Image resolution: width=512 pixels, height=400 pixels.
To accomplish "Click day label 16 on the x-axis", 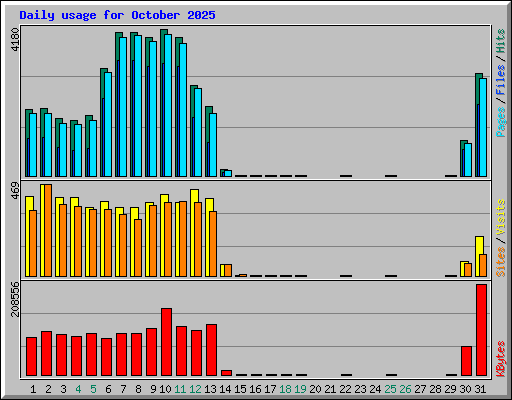I will (x=255, y=389).
